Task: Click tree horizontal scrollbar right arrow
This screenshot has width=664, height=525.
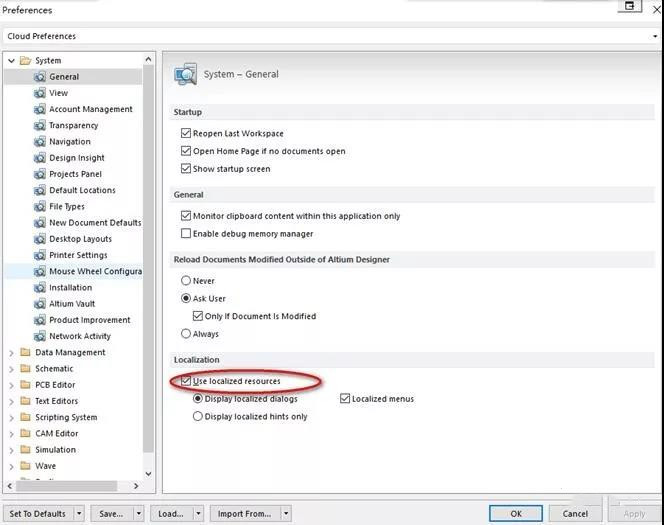Action: coord(136,486)
